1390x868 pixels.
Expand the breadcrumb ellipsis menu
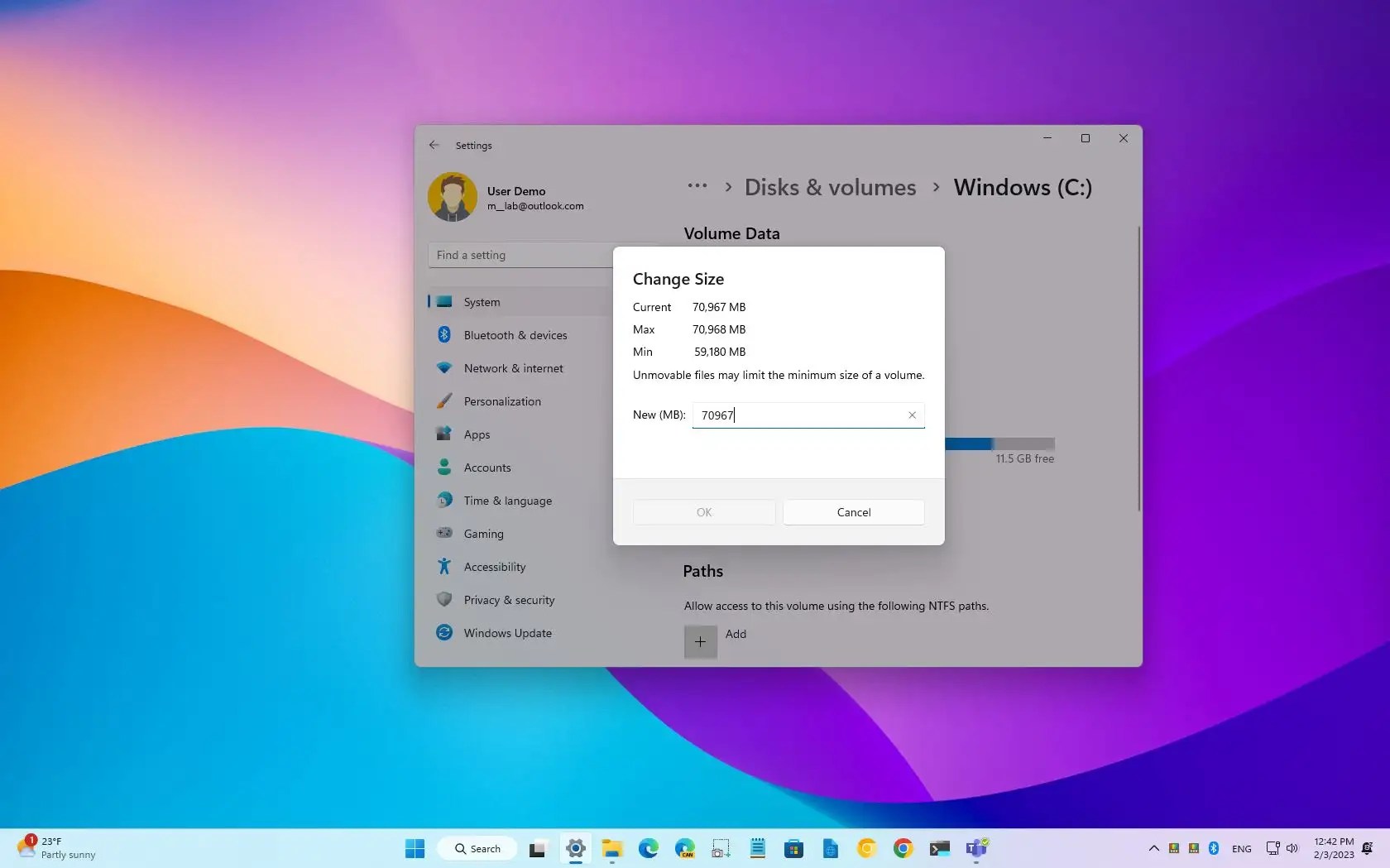[x=697, y=186]
